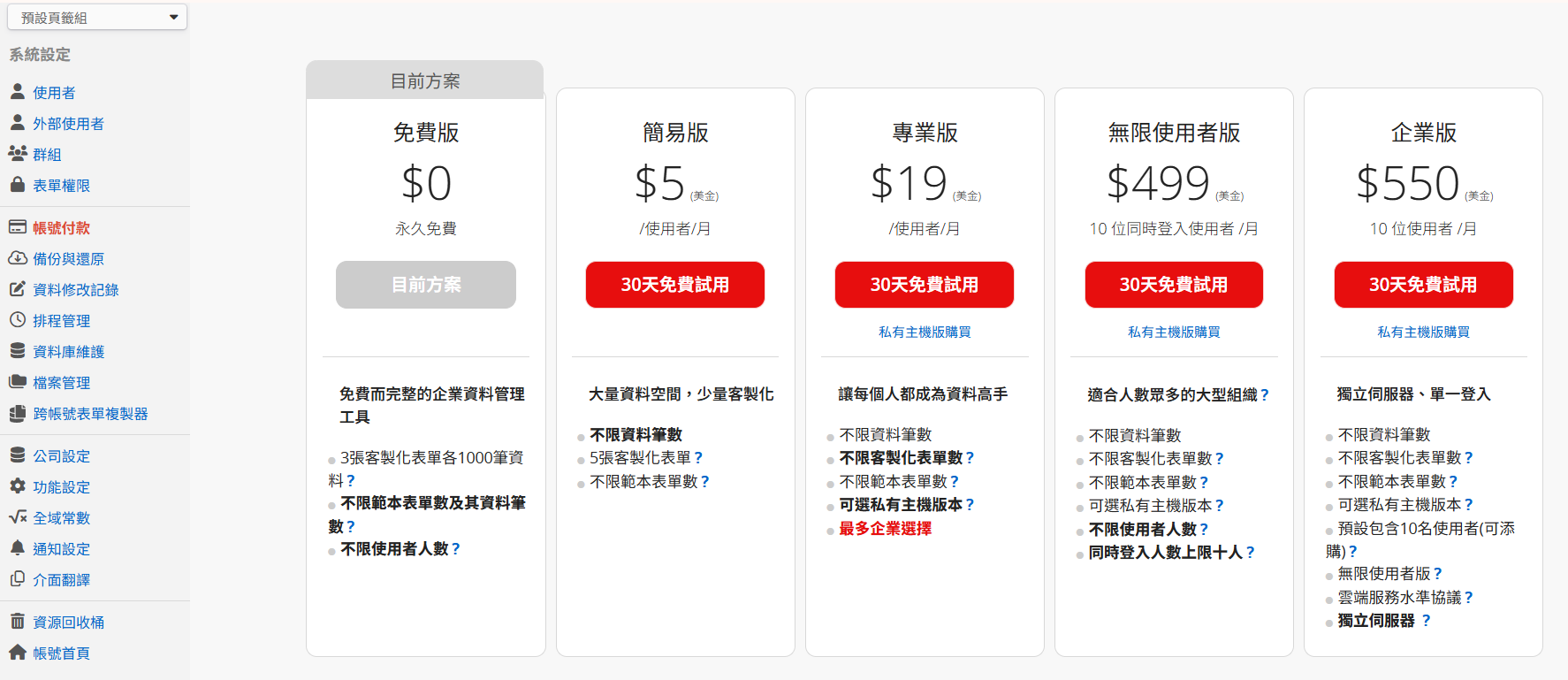The height and width of the screenshot is (680, 1568).
Task: Click the 帳號付款 credit card icon
Action: point(18,227)
